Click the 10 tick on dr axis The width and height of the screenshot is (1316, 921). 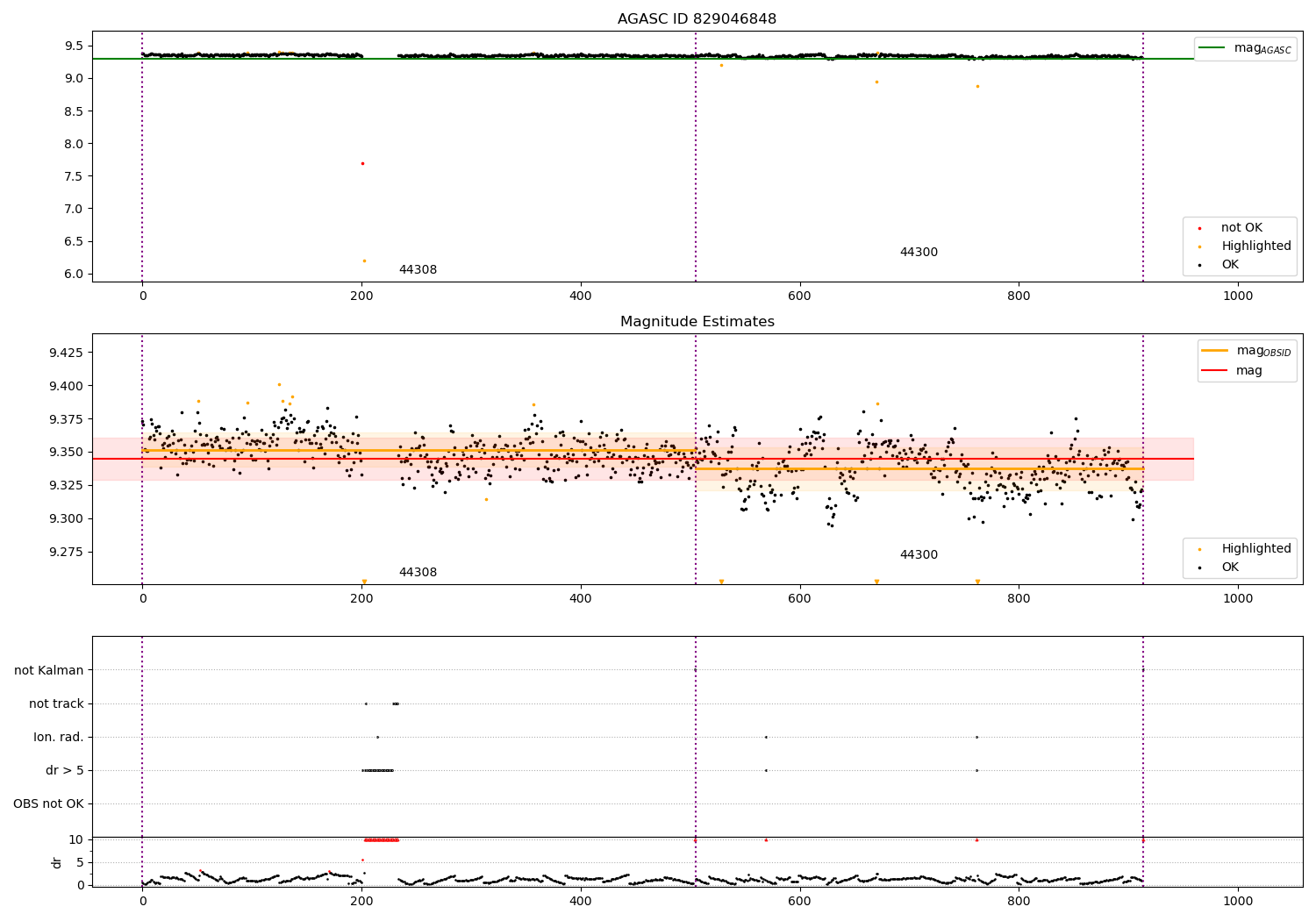coord(76,839)
